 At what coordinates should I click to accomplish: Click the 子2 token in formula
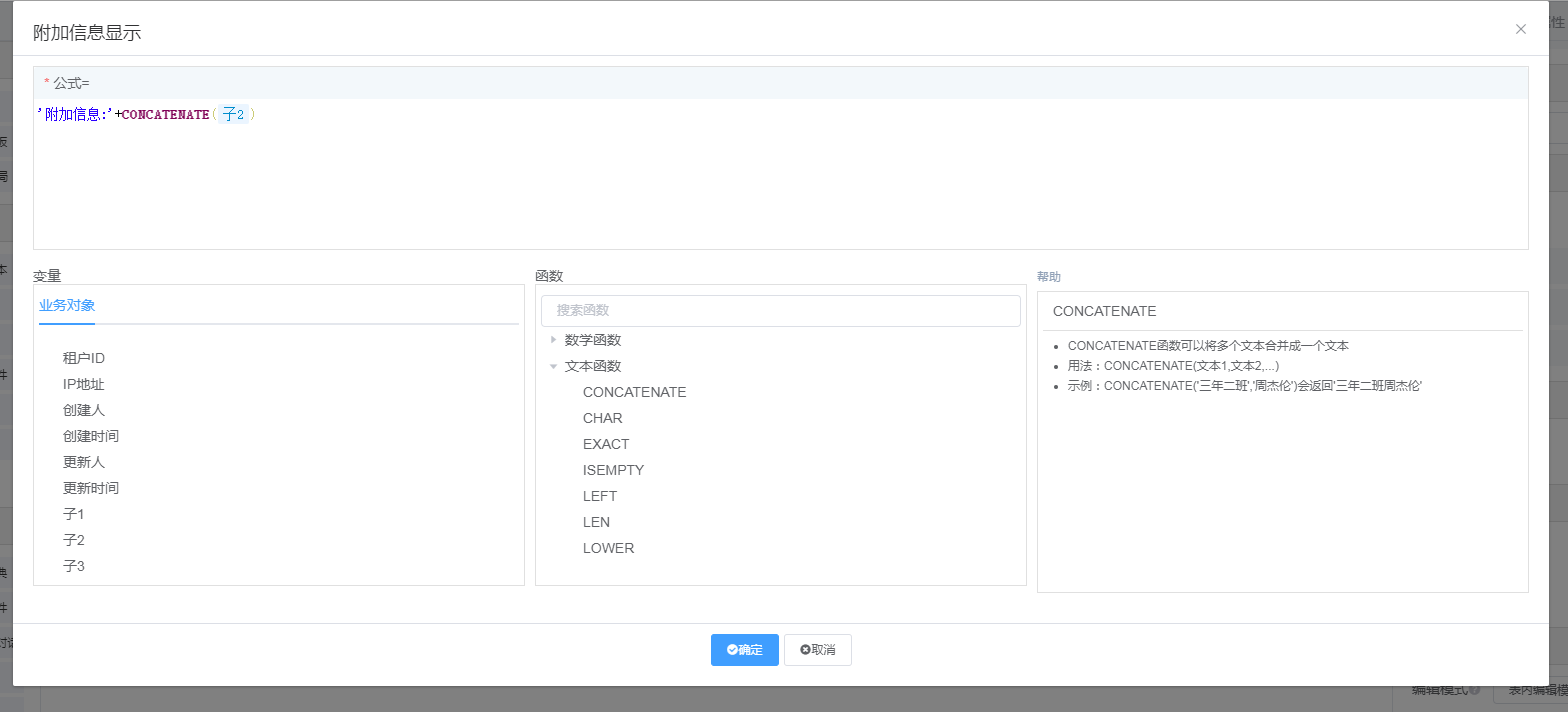coord(233,115)
